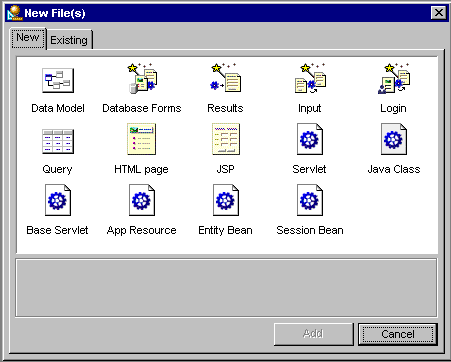Click the "Data Model" label
Viewport: 451px width, 362px height.
pyautogui.click(x=58, y=108)
